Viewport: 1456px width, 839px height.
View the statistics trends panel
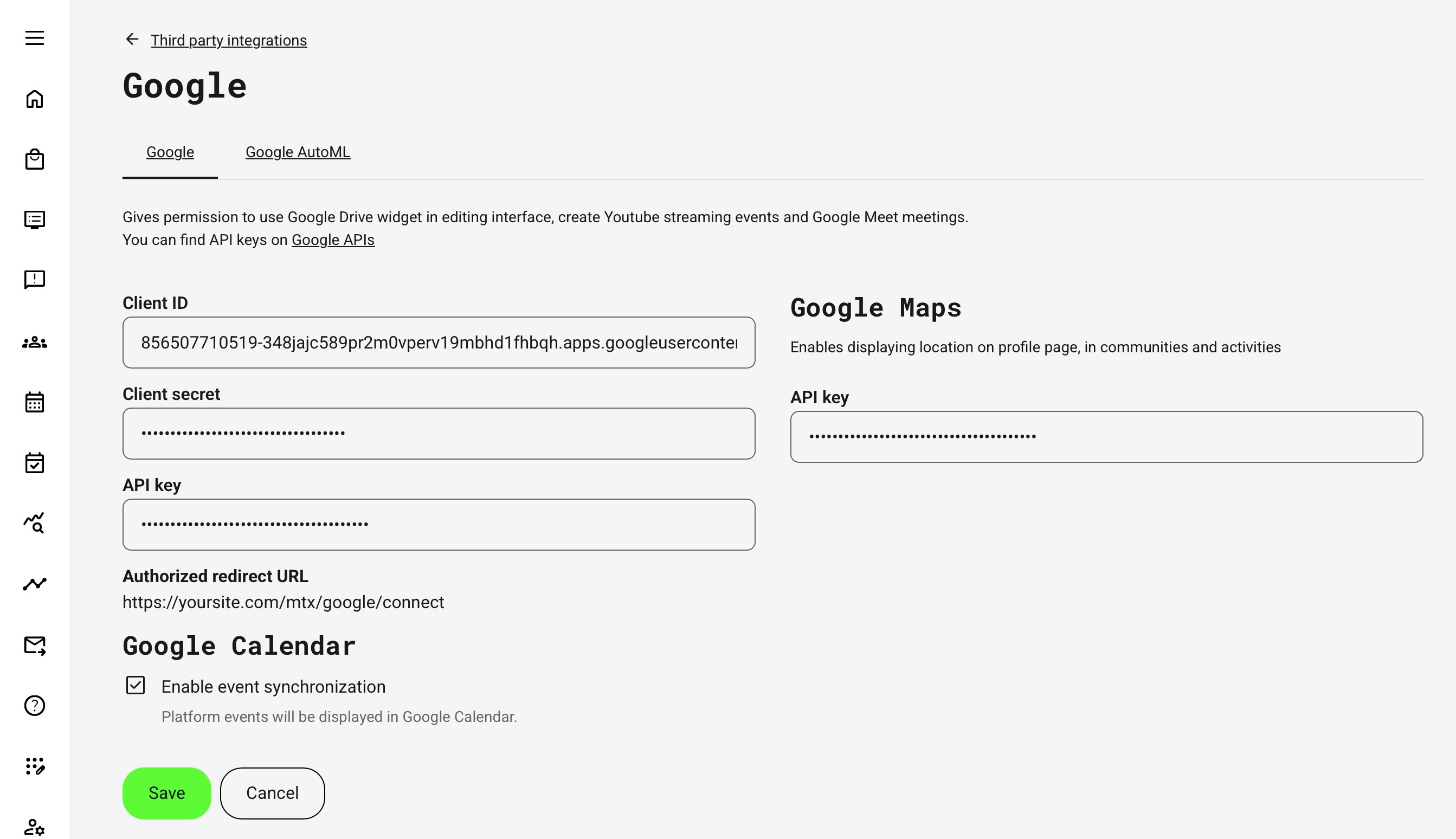pyautogui.click(x=35, y=584)
